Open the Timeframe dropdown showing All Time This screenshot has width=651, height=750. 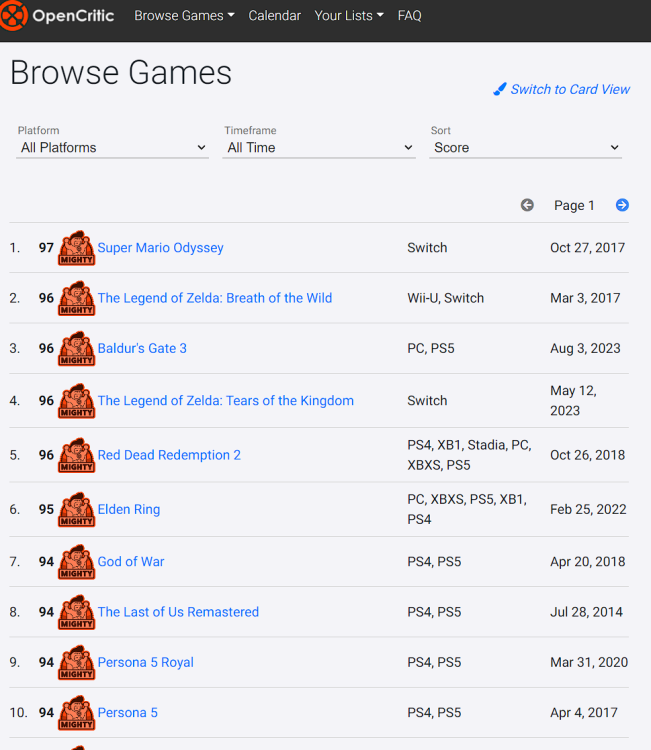point(320,148)
